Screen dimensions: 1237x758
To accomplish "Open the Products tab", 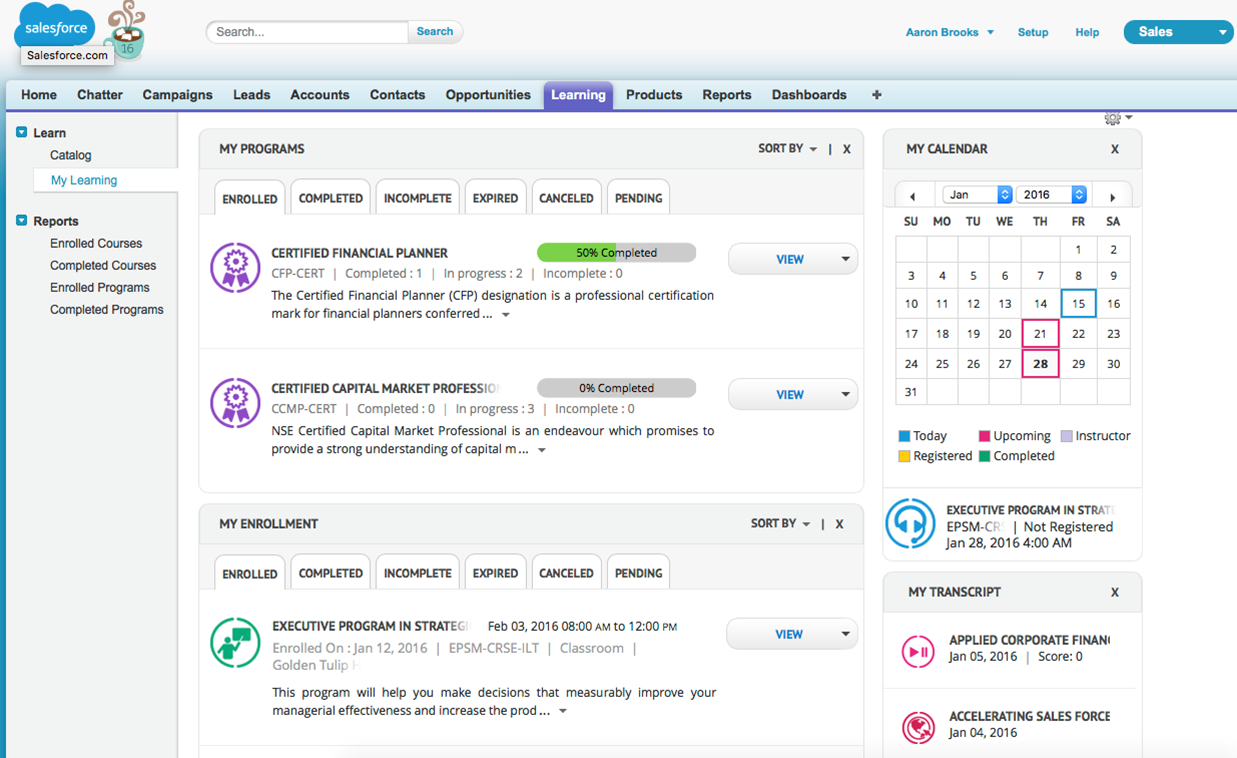I will point(654,95).
